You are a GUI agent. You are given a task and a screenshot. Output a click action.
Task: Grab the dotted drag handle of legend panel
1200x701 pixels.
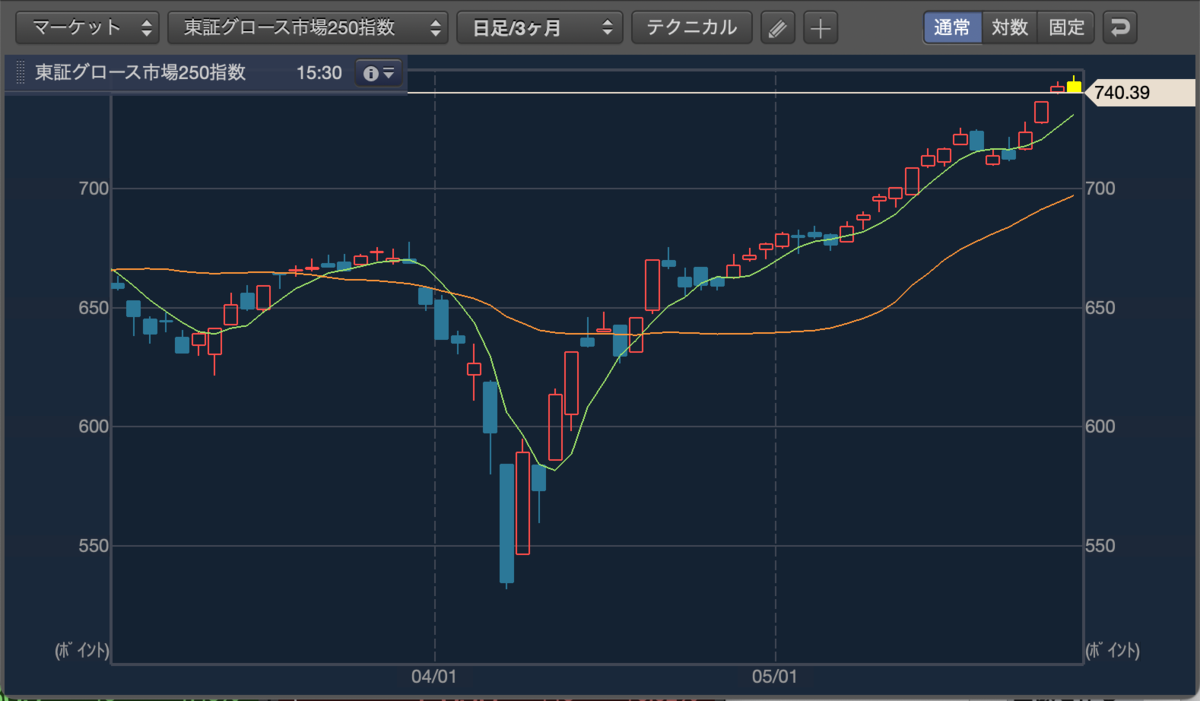coord(19,73)
